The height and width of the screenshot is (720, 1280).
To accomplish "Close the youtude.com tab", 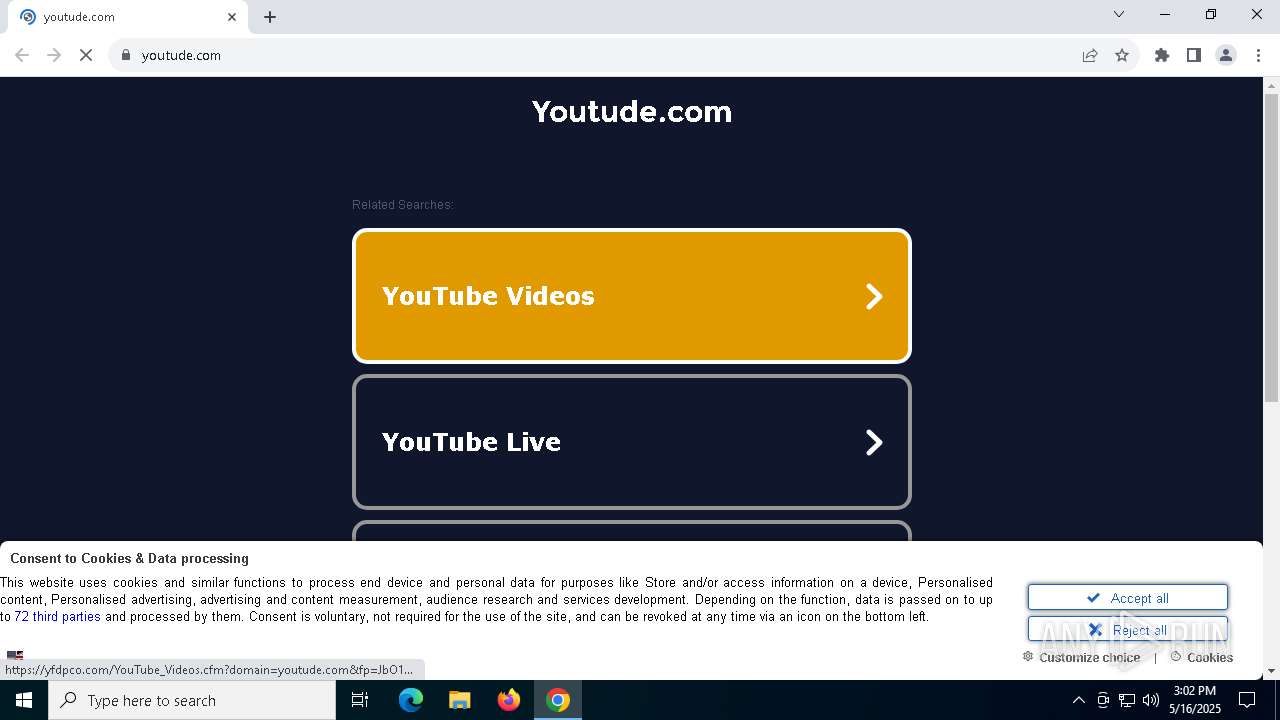I will pos(232,17).
